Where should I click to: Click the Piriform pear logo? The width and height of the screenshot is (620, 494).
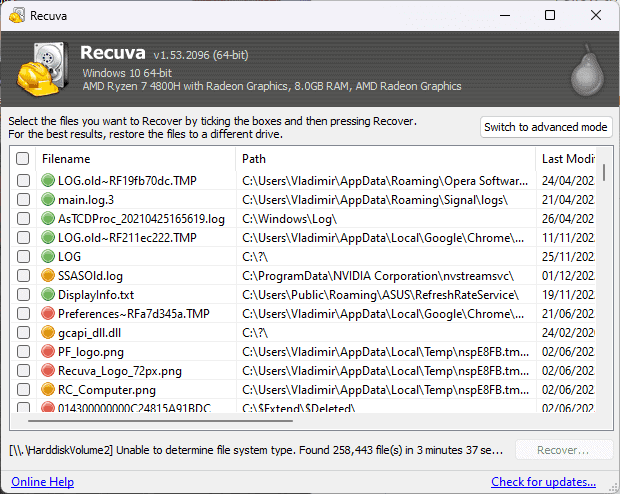(x=588, y=70)
